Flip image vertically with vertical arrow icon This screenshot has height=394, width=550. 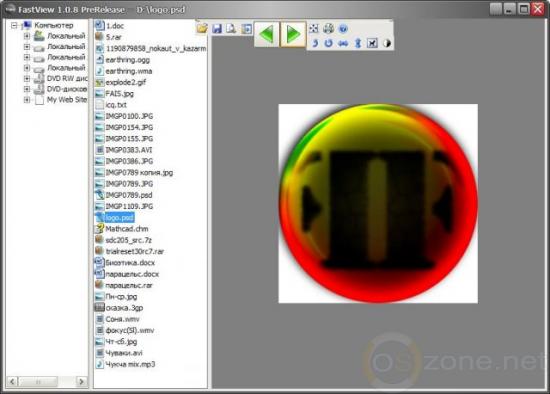click(357, 43)
